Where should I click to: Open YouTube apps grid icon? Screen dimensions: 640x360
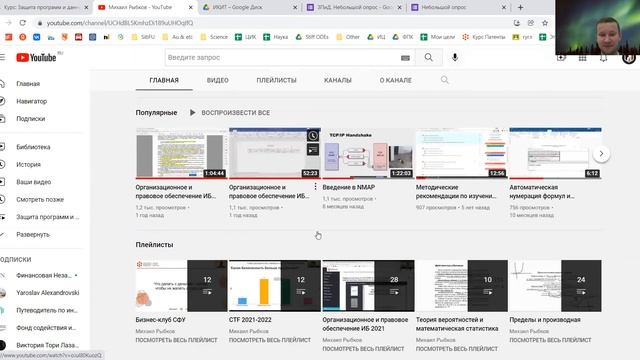pyautogui.click(x=582, y=58)
